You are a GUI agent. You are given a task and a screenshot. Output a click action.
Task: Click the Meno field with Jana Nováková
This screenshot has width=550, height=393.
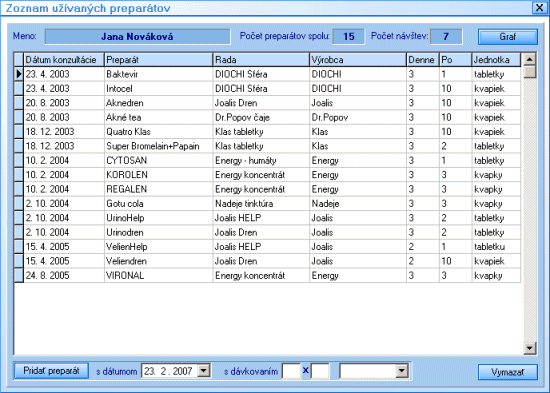138,36
